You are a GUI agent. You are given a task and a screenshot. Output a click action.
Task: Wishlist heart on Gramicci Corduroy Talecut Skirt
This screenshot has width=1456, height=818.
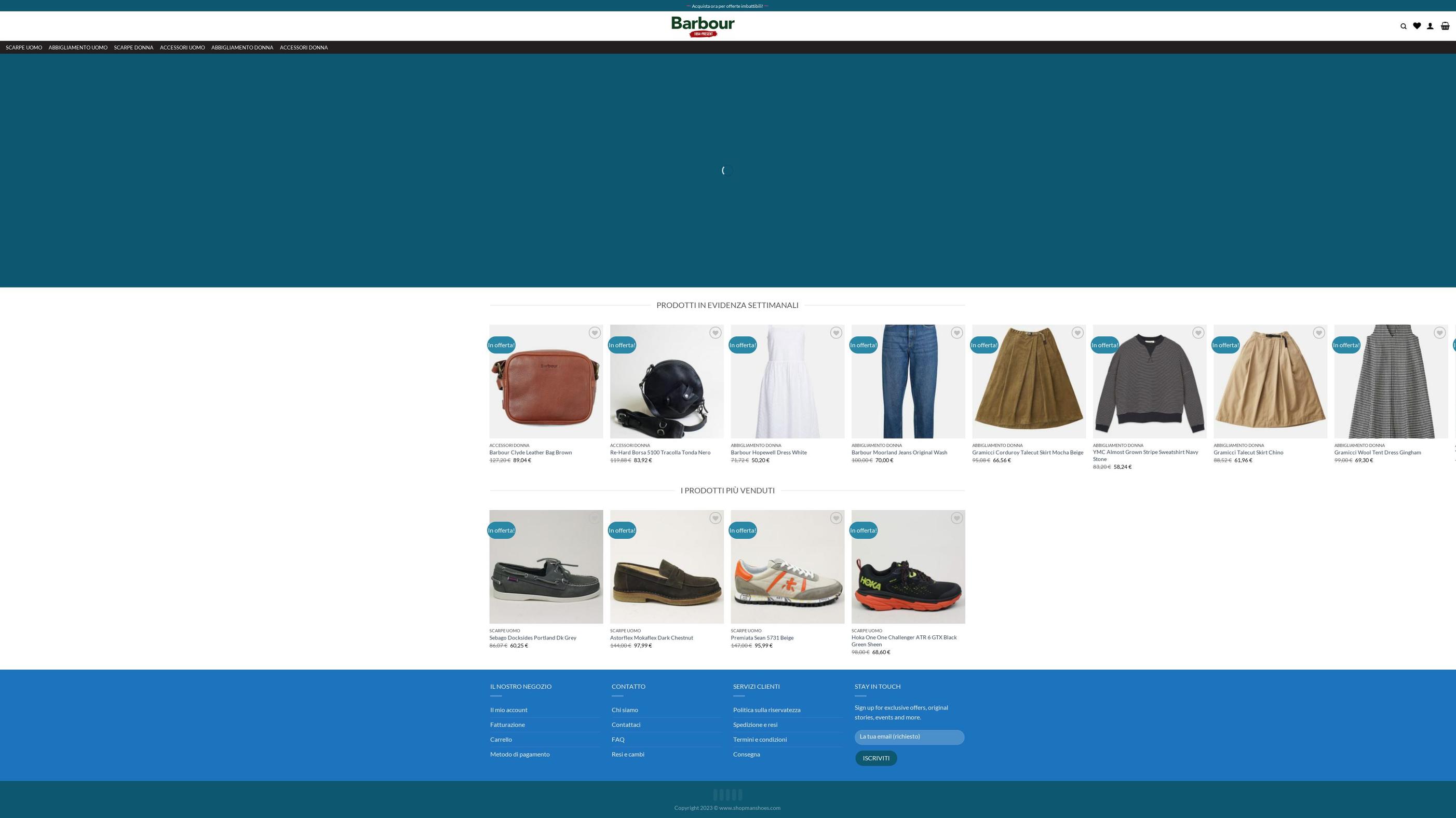(1077, 333)
